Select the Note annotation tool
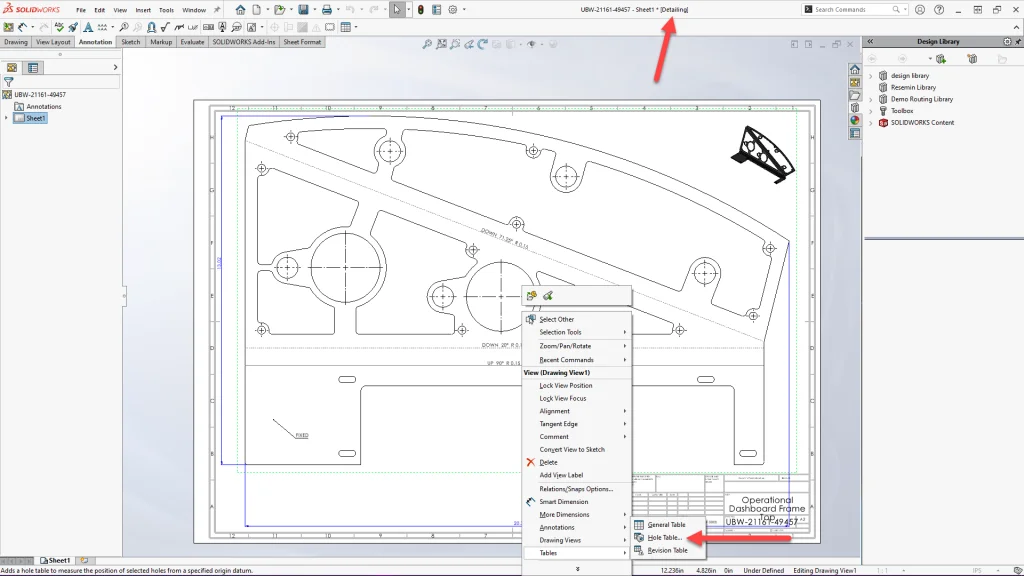The height and width of the screenshot is (576, 1024). pyautogui.click(x=88, y=27)
